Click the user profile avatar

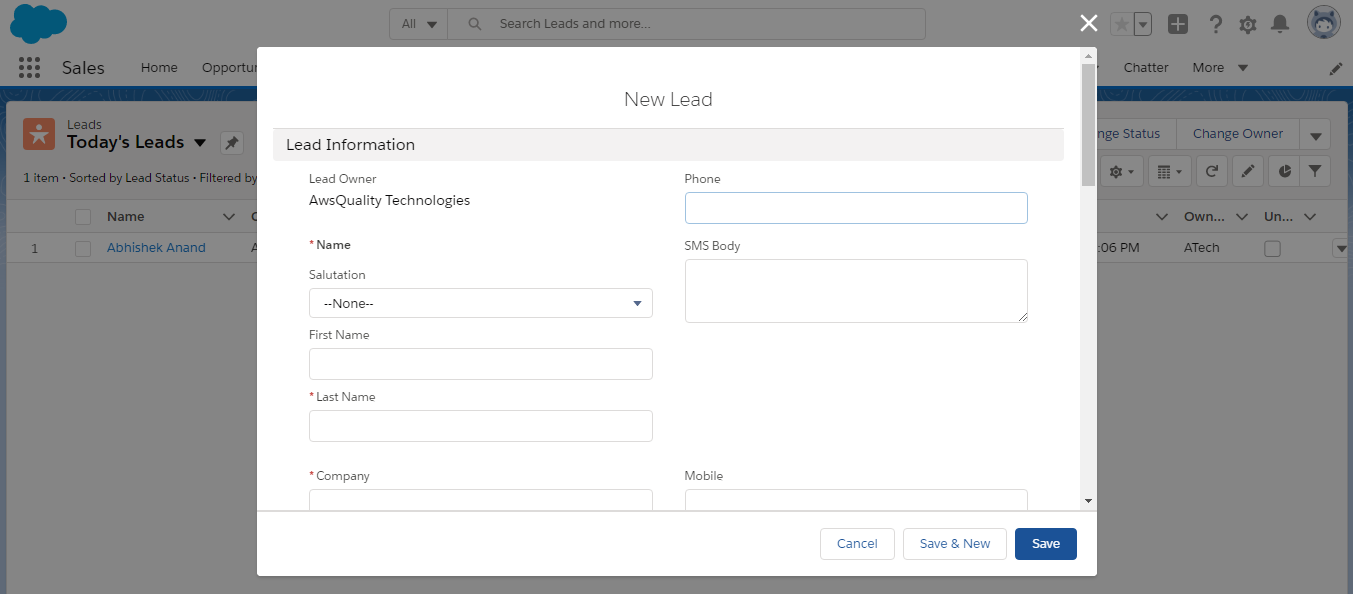click(x=1323, y=24)
